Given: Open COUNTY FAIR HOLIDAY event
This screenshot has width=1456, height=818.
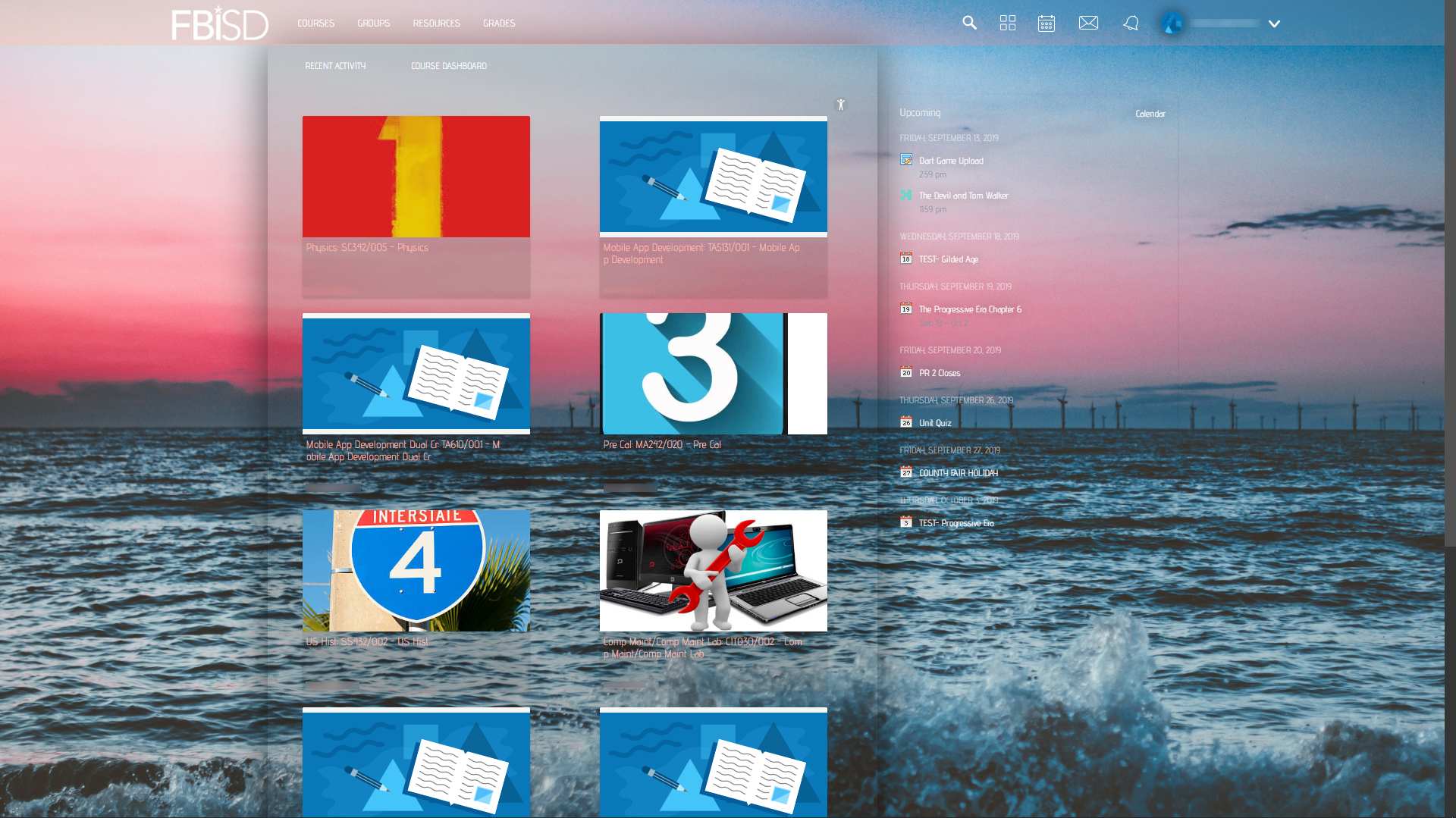Looking at the screenshot, I should tap(959, 473).
